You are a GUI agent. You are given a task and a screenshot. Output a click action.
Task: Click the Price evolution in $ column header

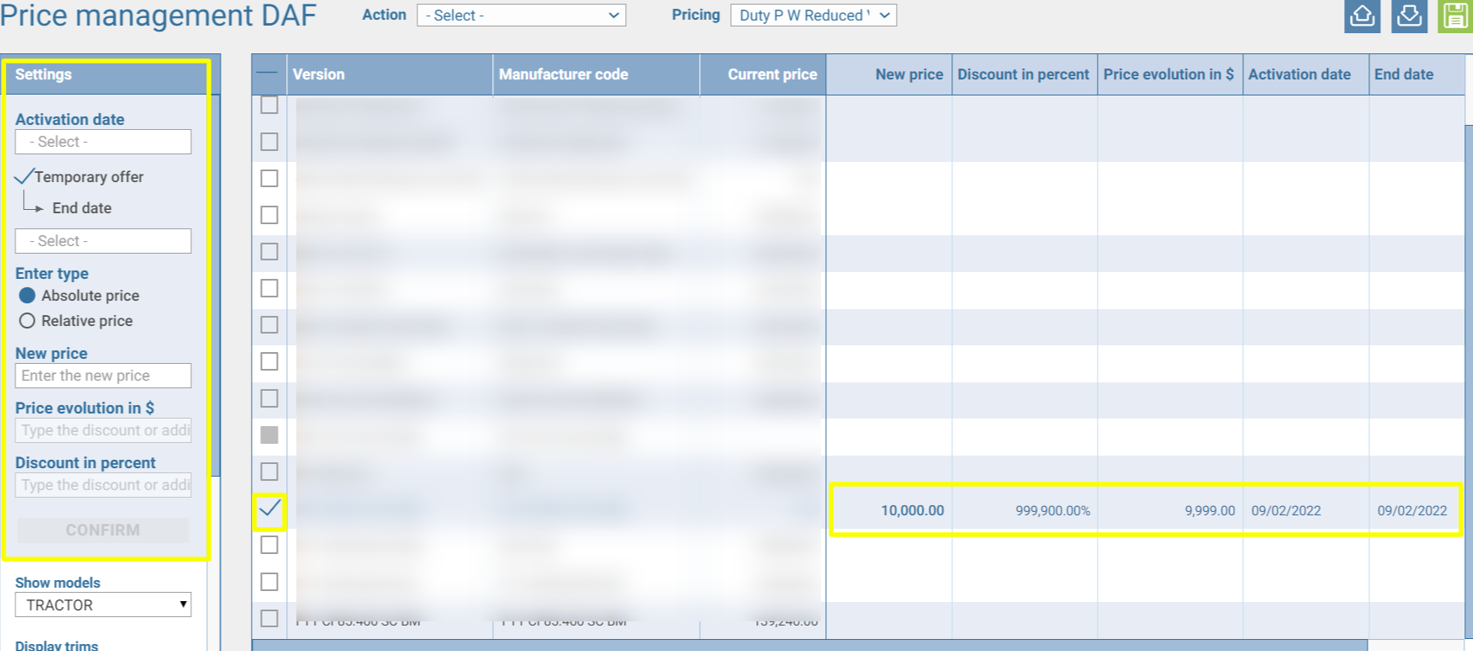point(1170,74)
